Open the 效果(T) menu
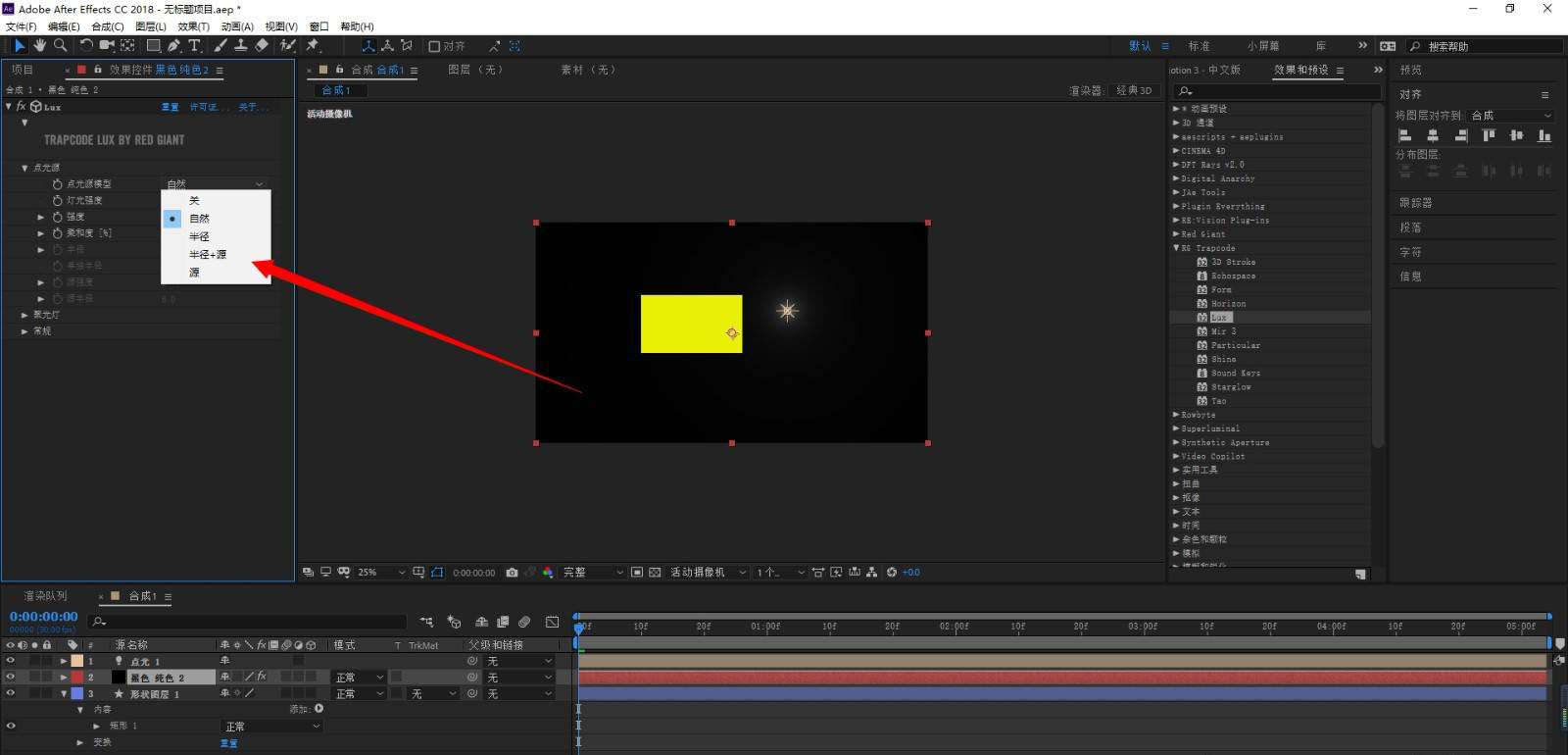 click(x=193, y=26)
